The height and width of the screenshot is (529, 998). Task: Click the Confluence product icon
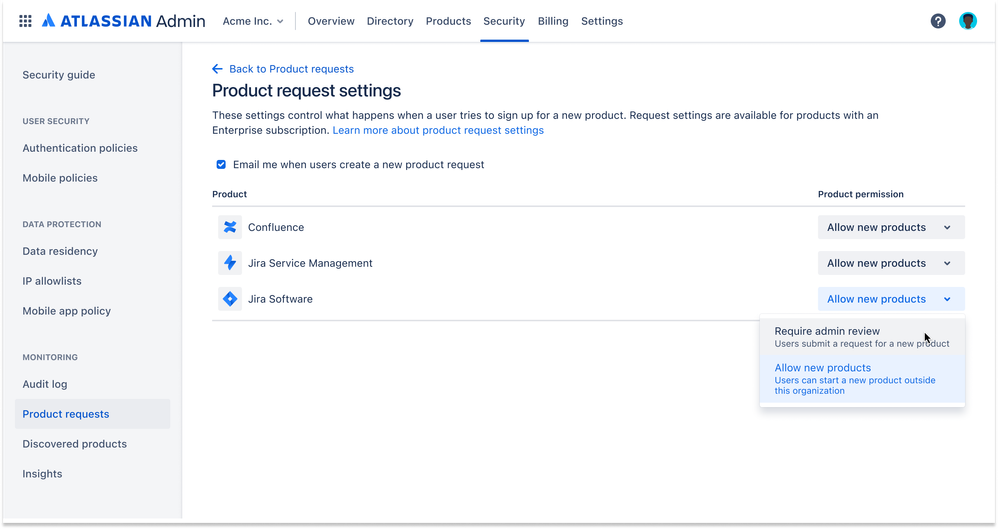[230, 227]
